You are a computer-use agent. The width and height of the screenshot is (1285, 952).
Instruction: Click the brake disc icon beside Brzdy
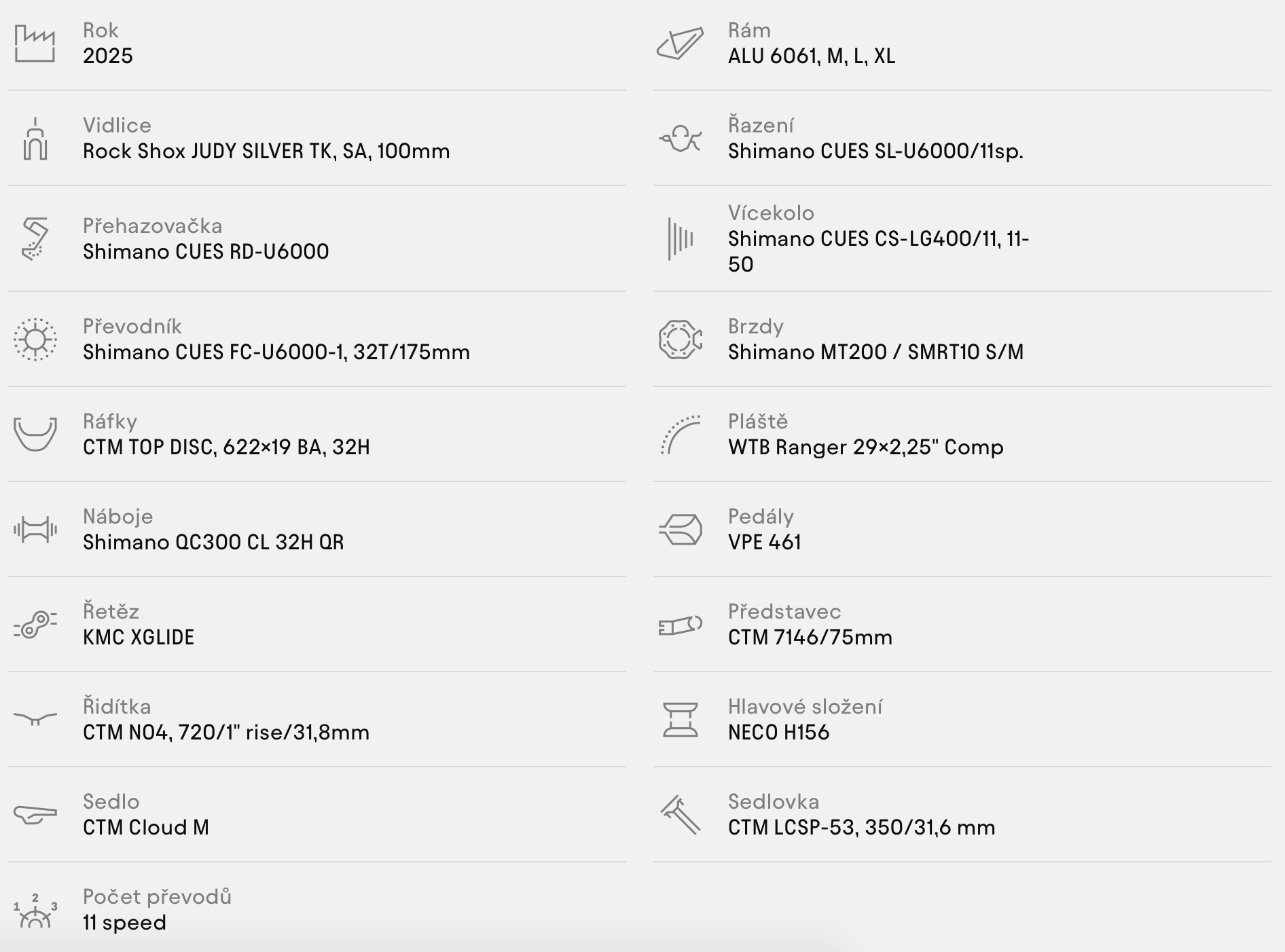pos(680,340)
